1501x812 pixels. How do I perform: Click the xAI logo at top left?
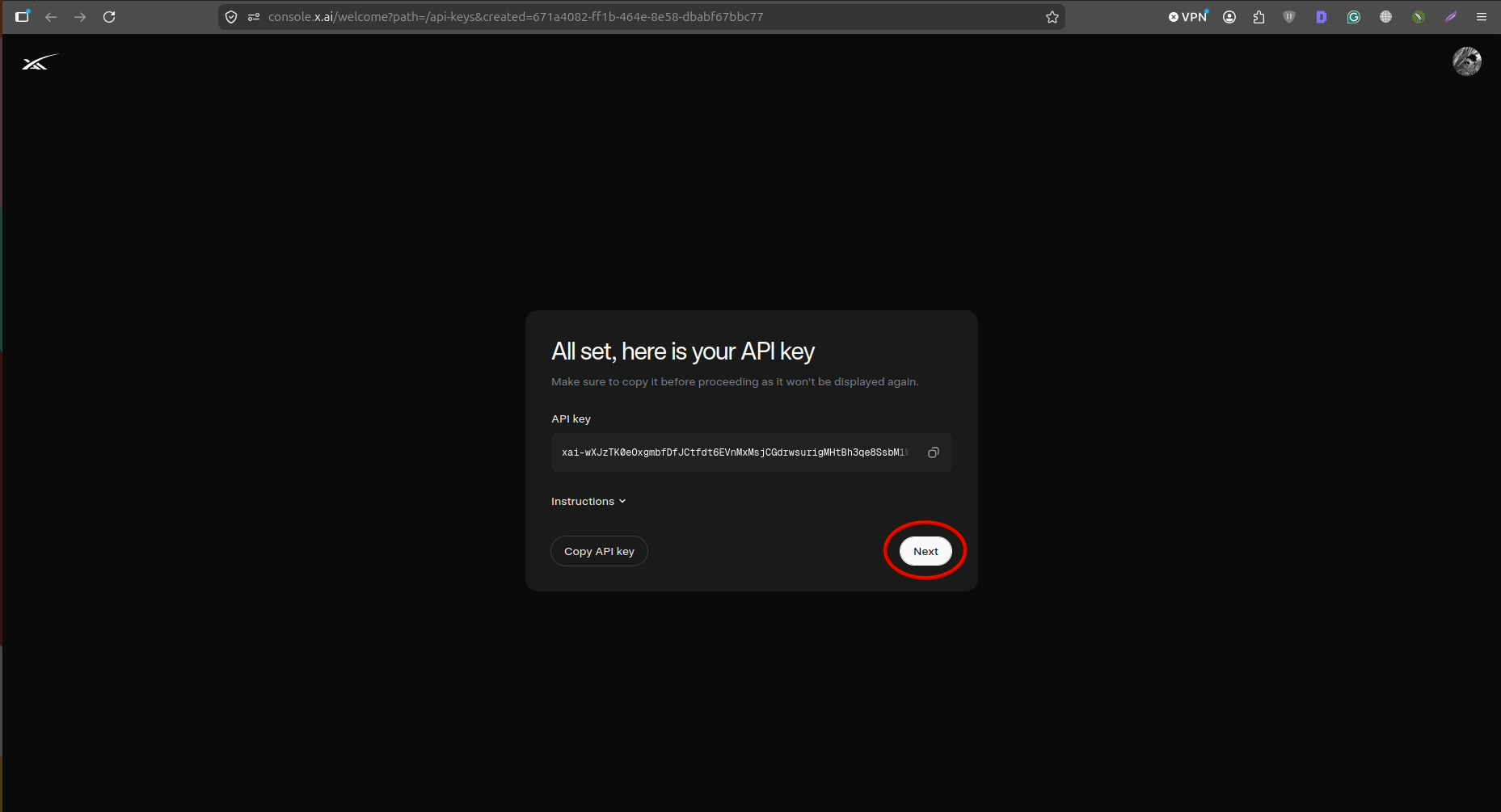point(40,62)
